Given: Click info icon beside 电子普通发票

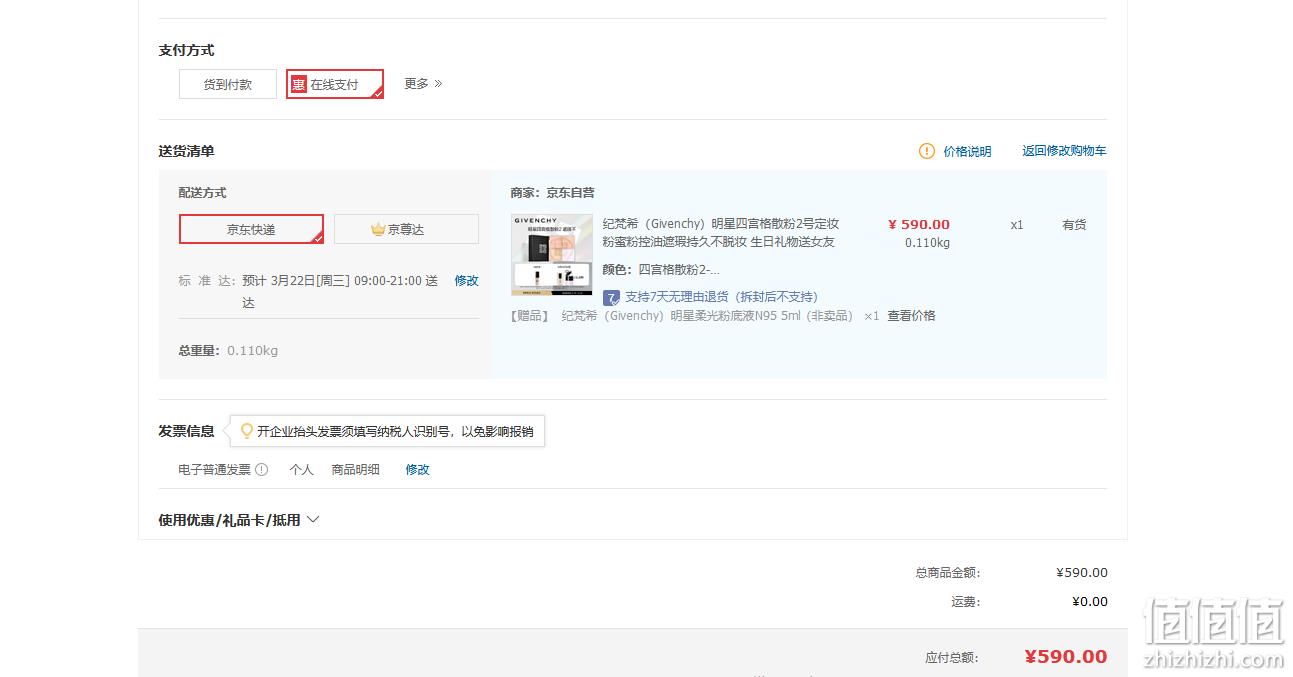Looking at the screenshot, I should [x=262, y=469].
